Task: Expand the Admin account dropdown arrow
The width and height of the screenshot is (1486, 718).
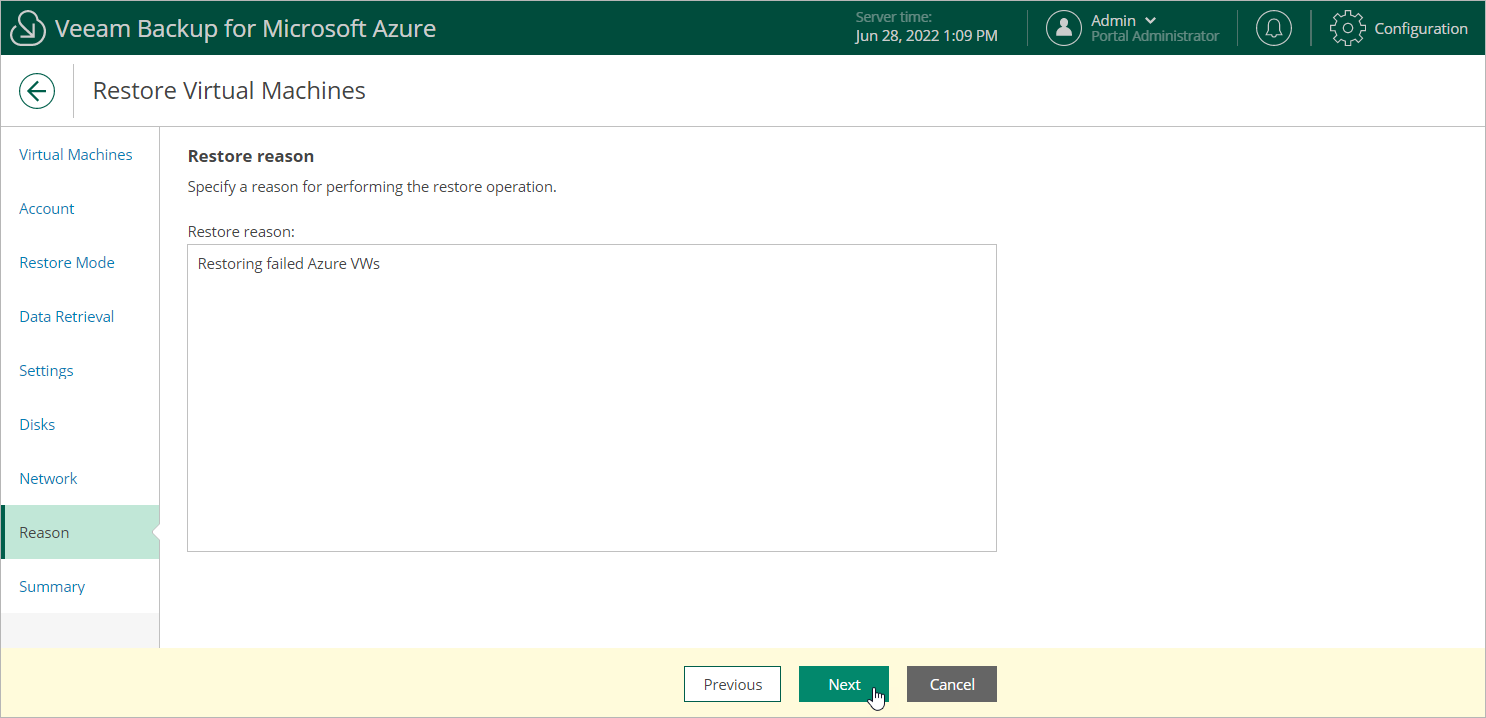Action: [1150, 20]
